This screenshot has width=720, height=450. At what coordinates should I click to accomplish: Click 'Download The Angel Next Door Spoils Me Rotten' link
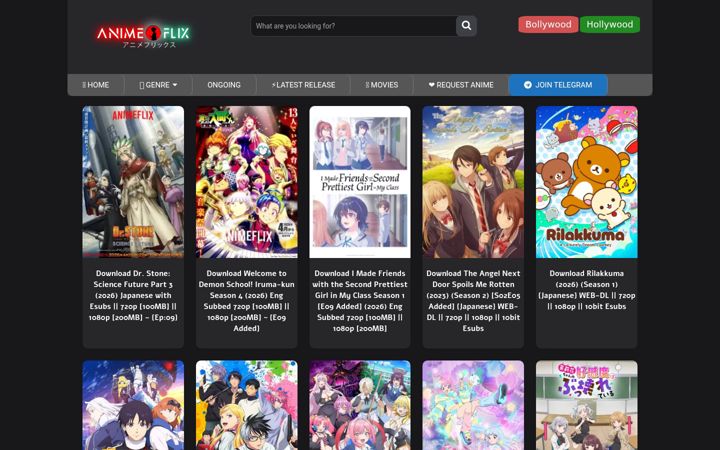pos(473,301)
